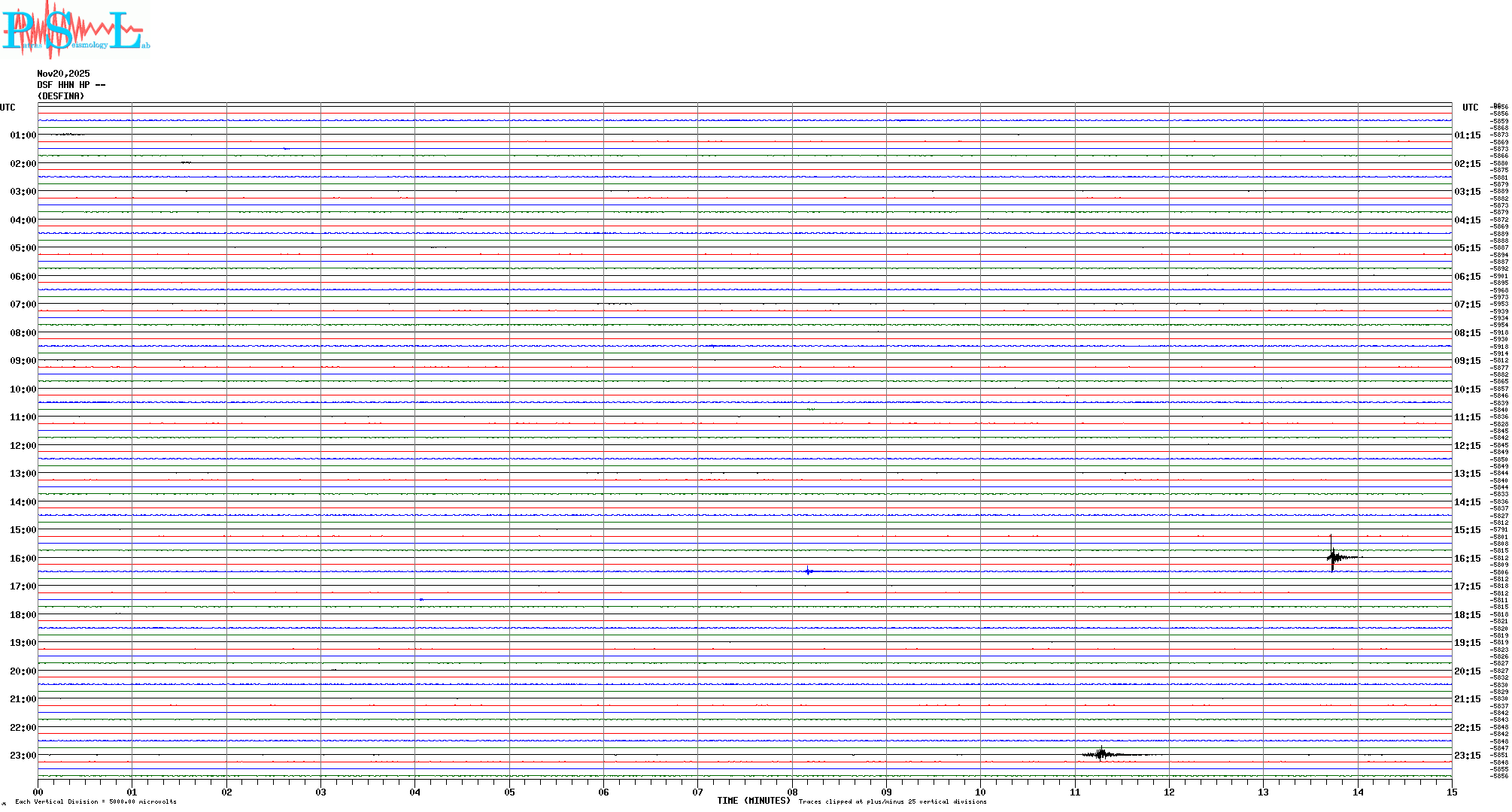This screenshot has height=812, width=1512.
Task: Select the 16:00 hour label on the left
Action: point(23,559)
